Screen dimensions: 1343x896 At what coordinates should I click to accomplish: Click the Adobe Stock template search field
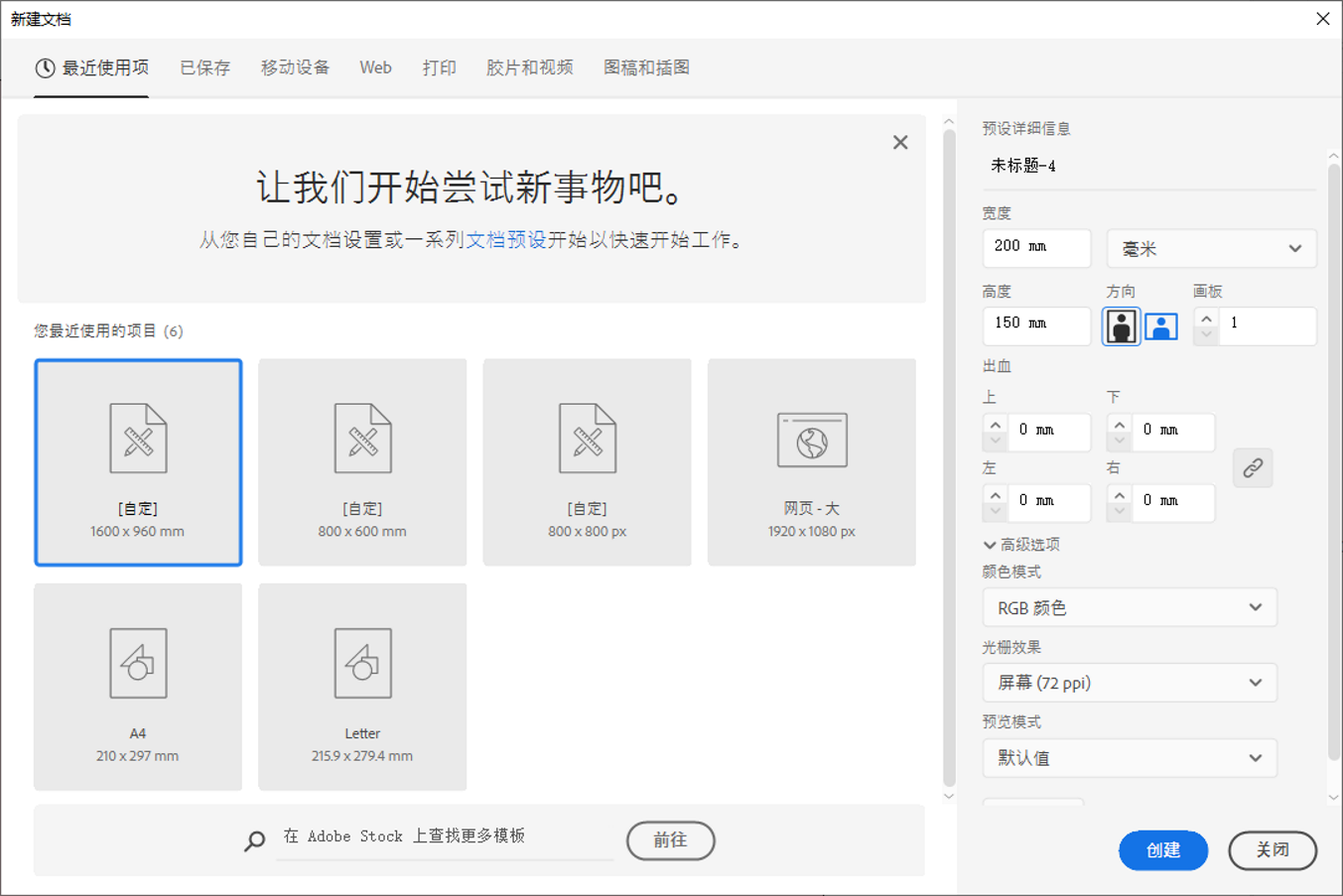tap(444, 837)
